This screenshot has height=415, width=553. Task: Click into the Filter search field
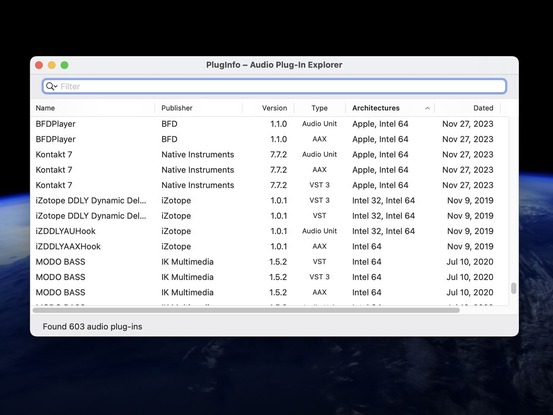click(x=274, y=86)
